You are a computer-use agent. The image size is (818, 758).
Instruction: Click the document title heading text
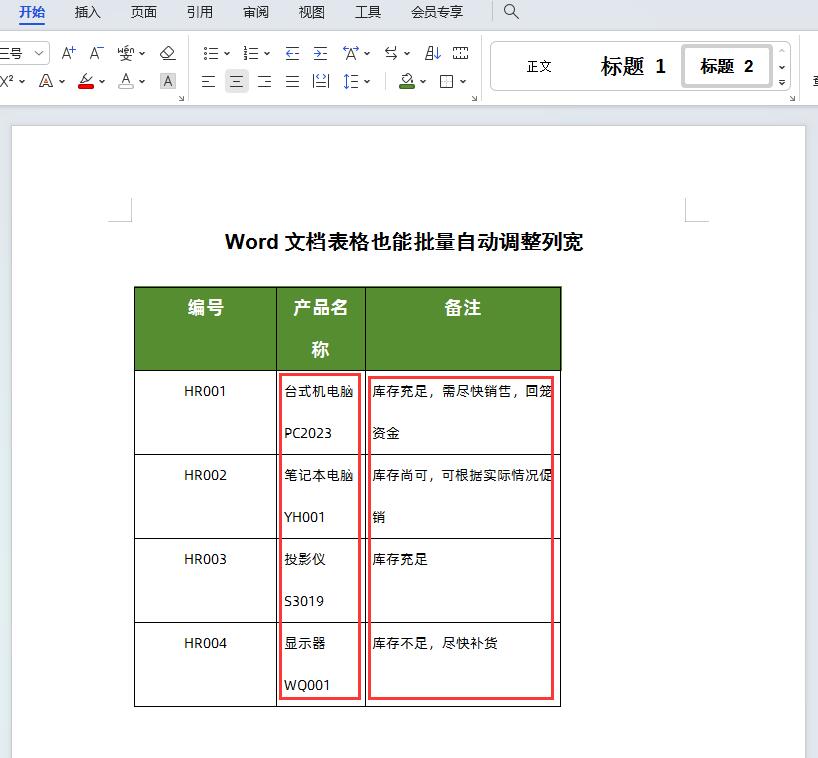(x=404, y=242)
